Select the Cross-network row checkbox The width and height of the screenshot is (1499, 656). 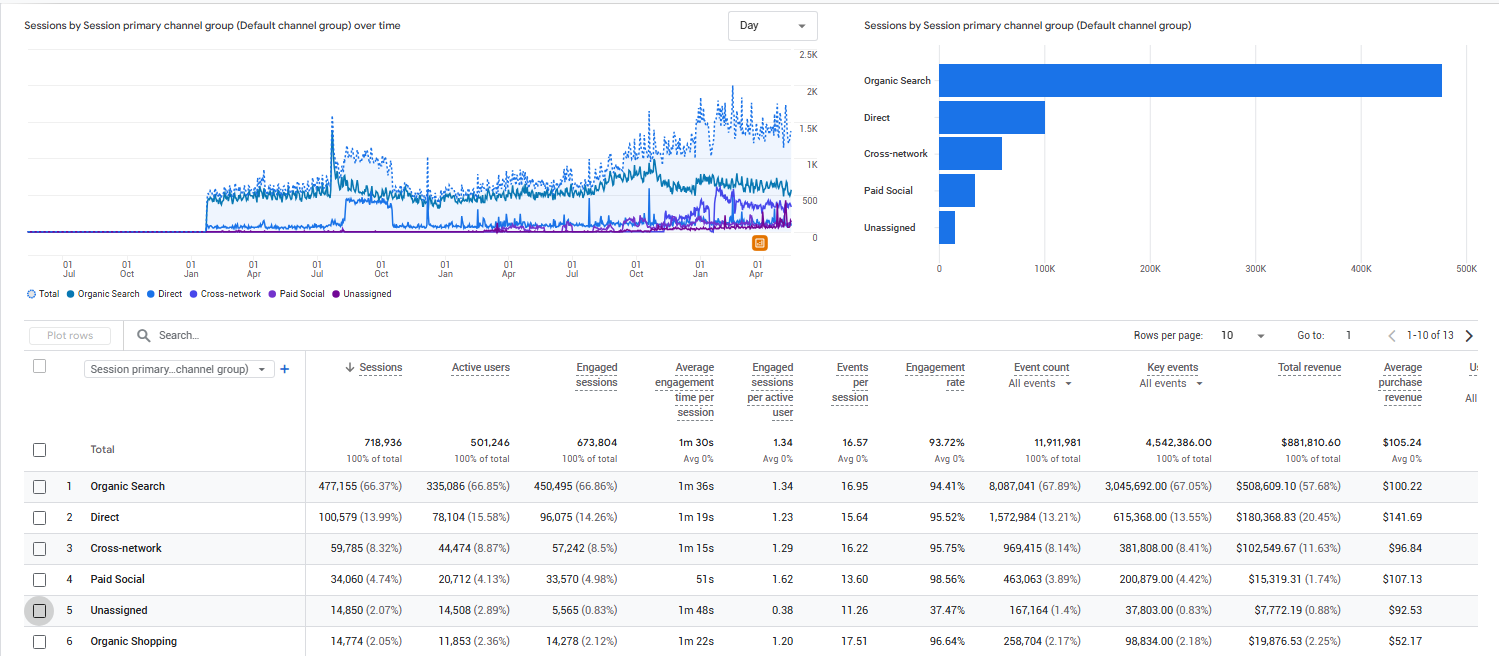click(39, 549)
